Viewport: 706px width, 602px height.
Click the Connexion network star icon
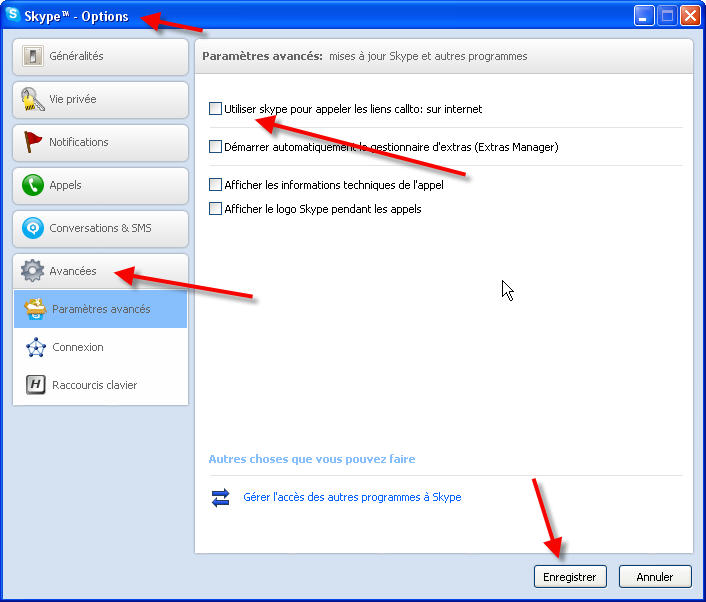click(x=36, y=347)
